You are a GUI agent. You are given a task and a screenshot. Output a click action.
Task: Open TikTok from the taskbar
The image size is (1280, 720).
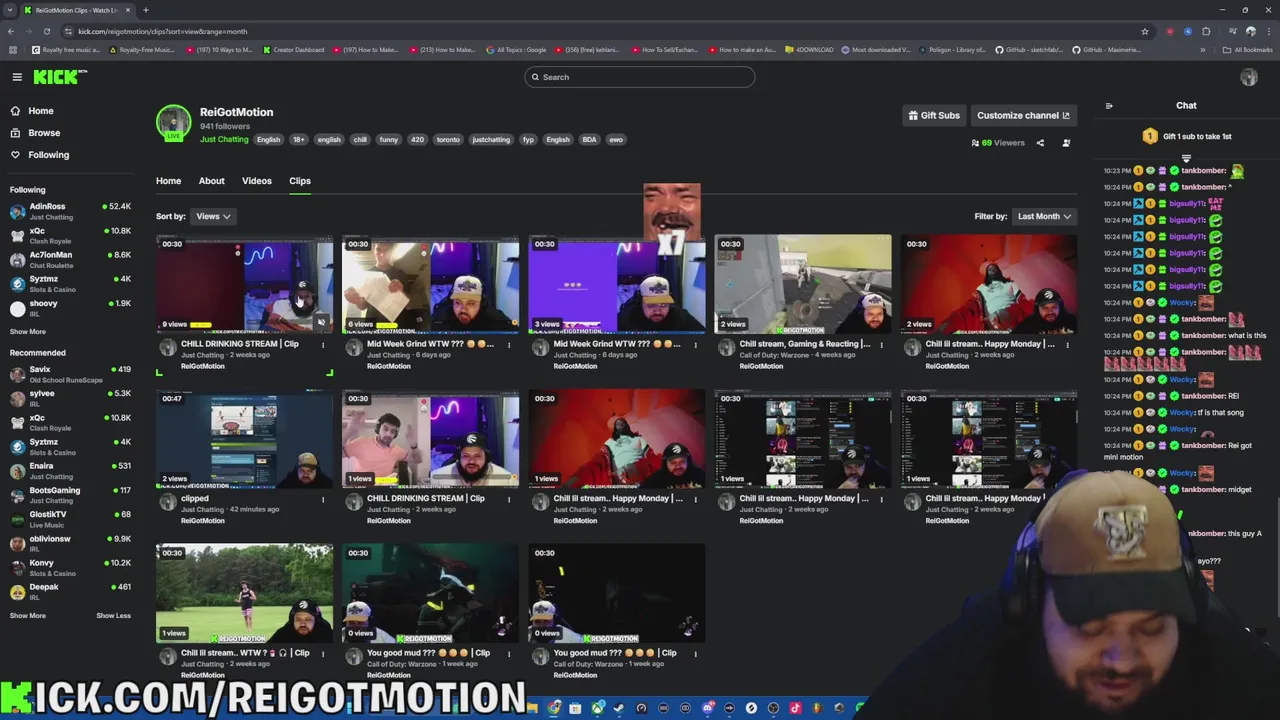pos(796,708)
